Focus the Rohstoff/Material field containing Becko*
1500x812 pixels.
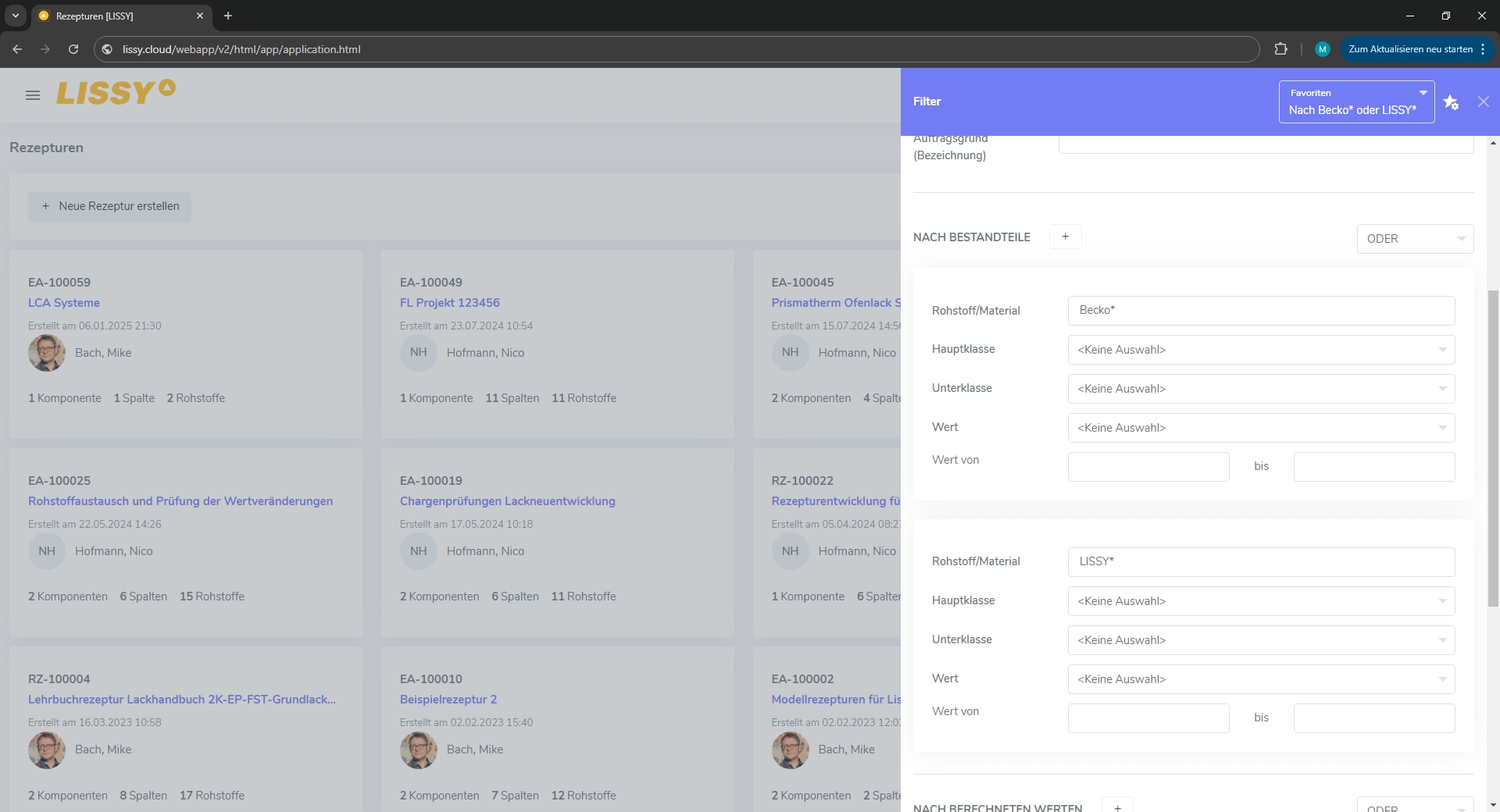pos(1261,311)
